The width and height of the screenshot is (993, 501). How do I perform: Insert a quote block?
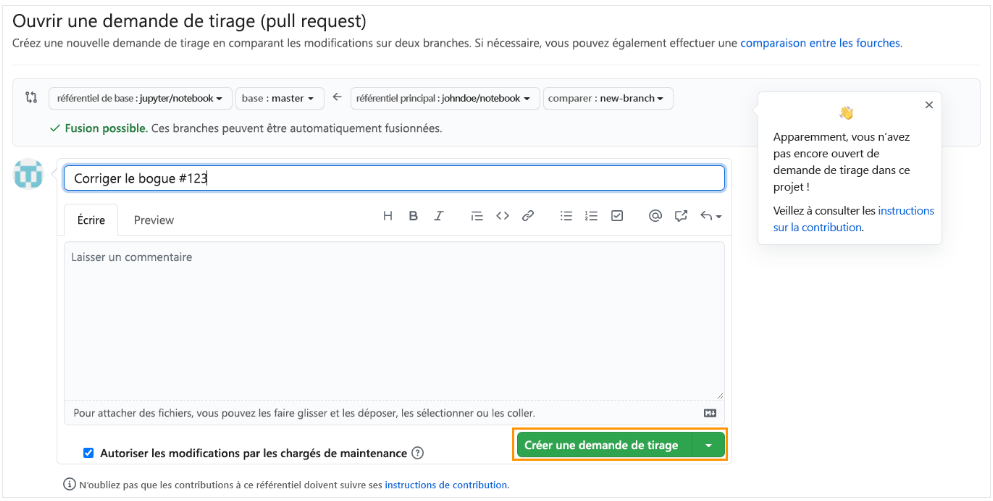coord(477,216)
